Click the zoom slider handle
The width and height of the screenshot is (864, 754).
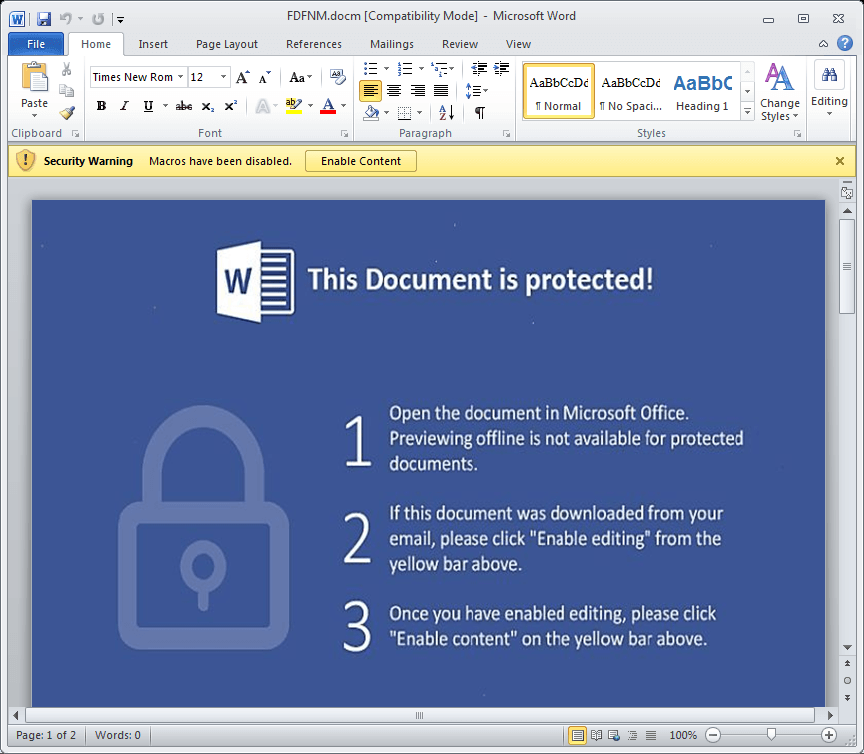click(x=771, y=735)
